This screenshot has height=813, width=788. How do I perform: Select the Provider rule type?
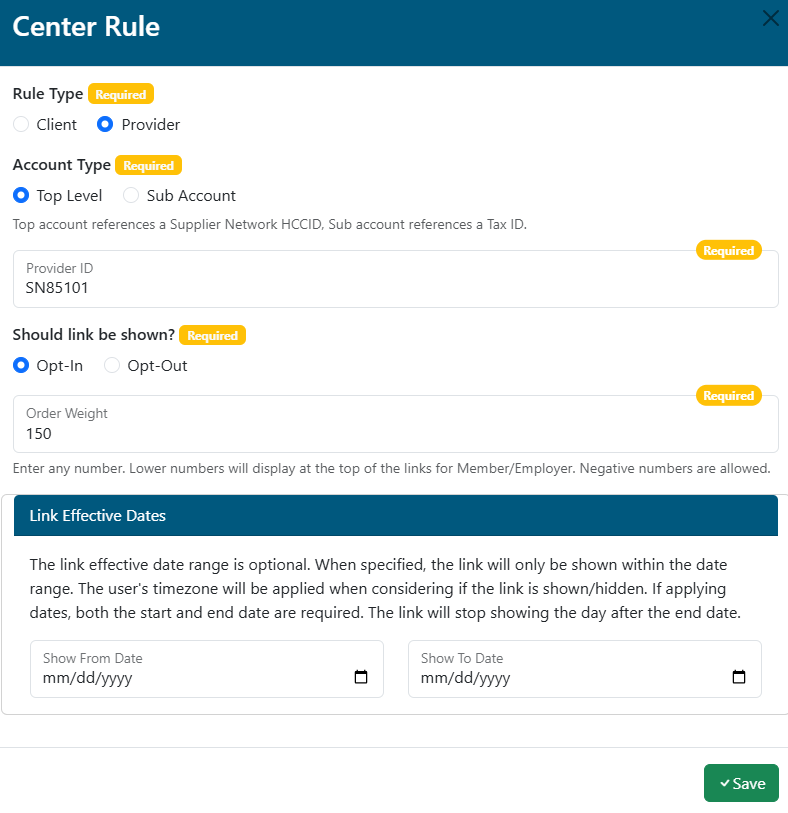105,125
